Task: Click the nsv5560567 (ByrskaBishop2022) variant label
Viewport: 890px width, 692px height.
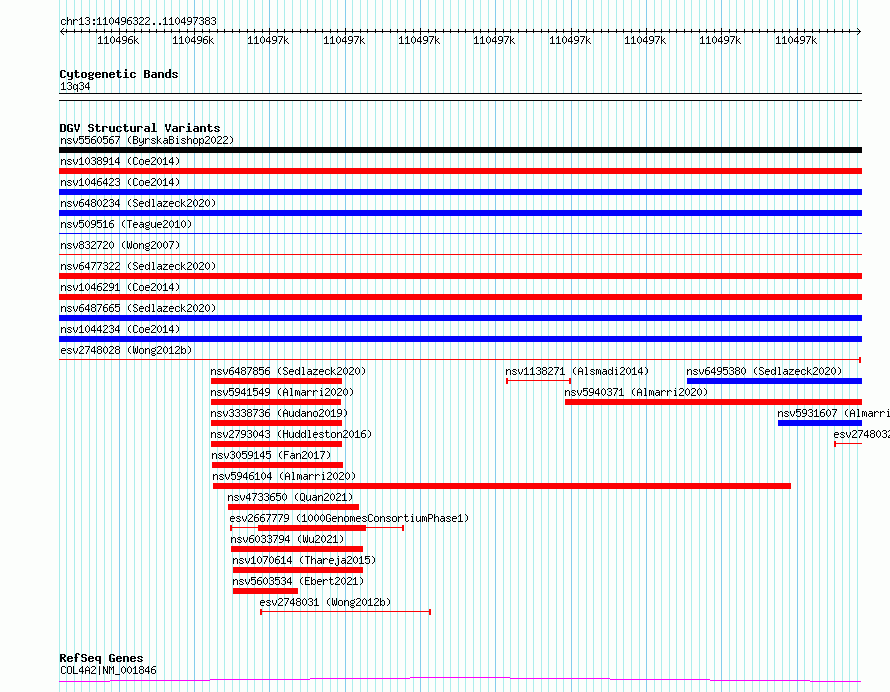Action: 146,140
